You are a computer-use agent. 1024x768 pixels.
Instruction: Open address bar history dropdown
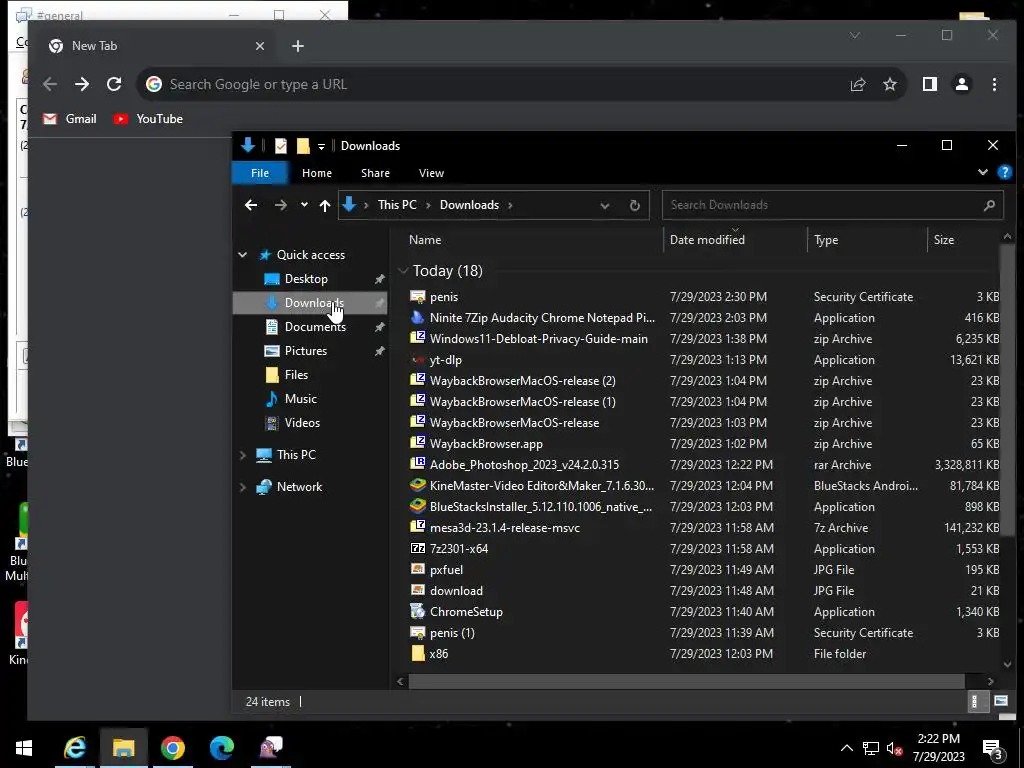605,205
